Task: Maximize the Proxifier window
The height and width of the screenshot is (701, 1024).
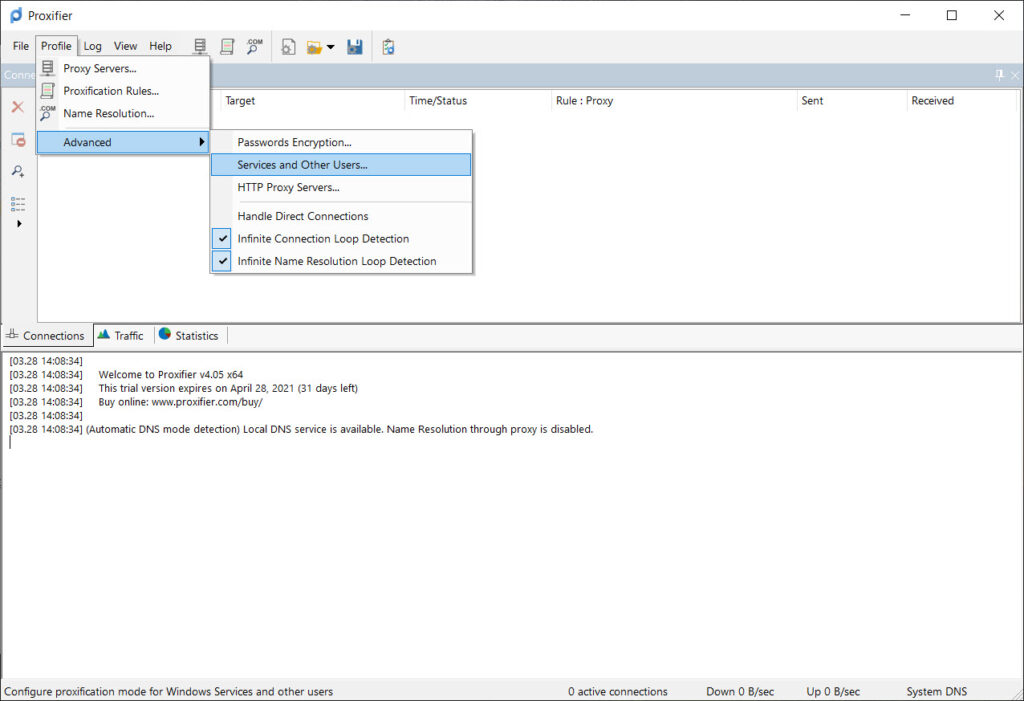Action: (x=952, y=15)
